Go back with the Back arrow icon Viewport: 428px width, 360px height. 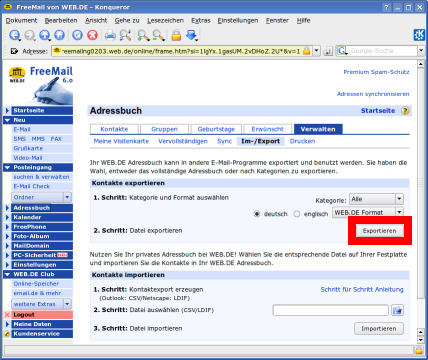14,35
